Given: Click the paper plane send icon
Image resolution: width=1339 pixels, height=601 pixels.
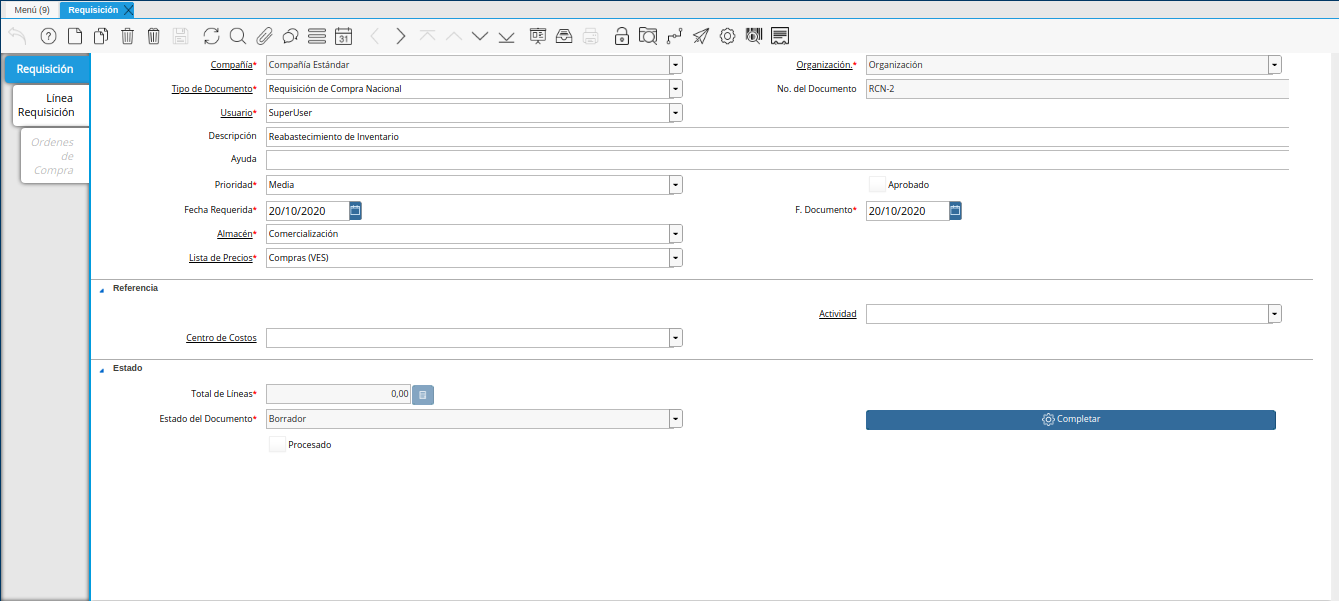Looking at the screenshot, I should click(x=701, y=37).
